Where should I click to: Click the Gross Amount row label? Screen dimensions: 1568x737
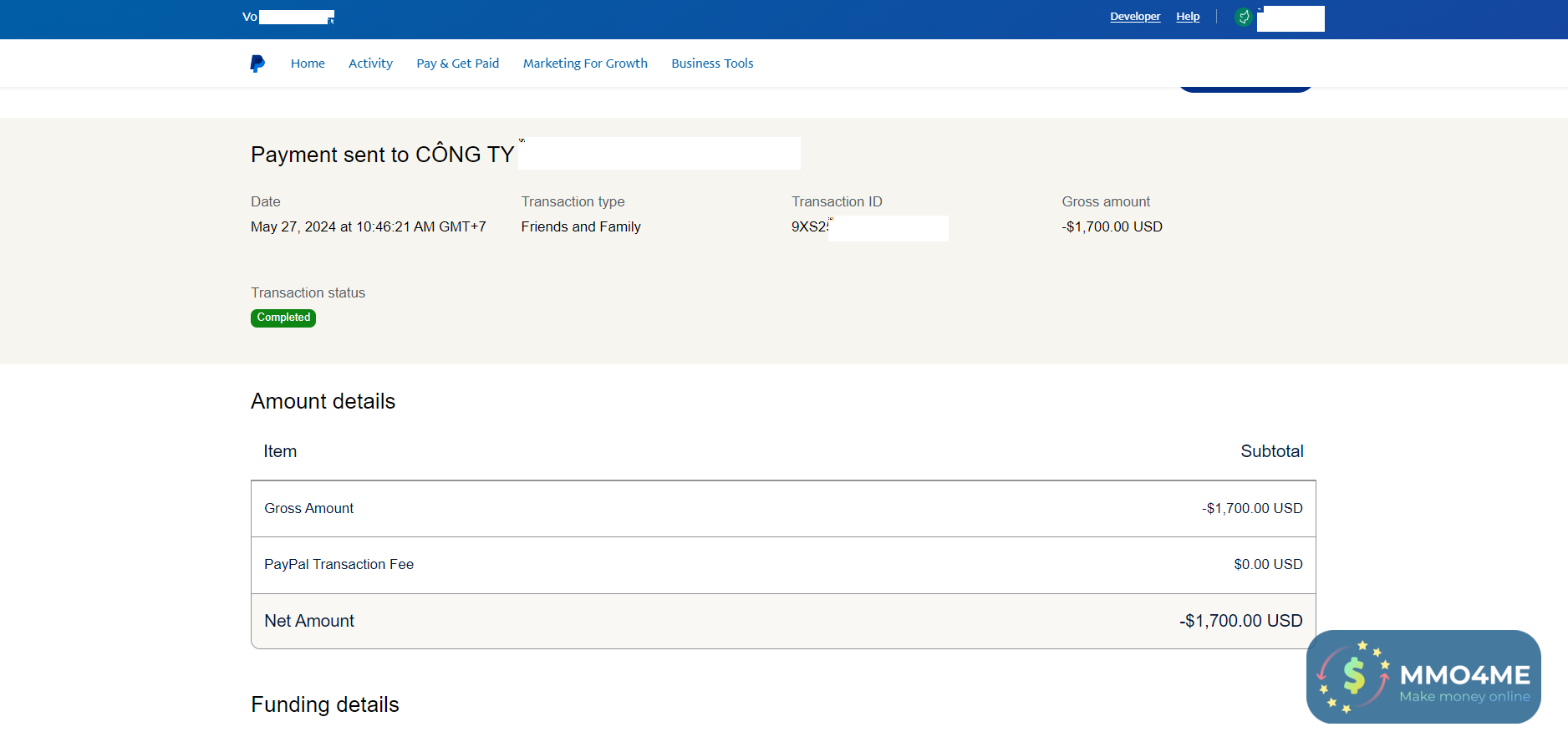tap(309, 508)
